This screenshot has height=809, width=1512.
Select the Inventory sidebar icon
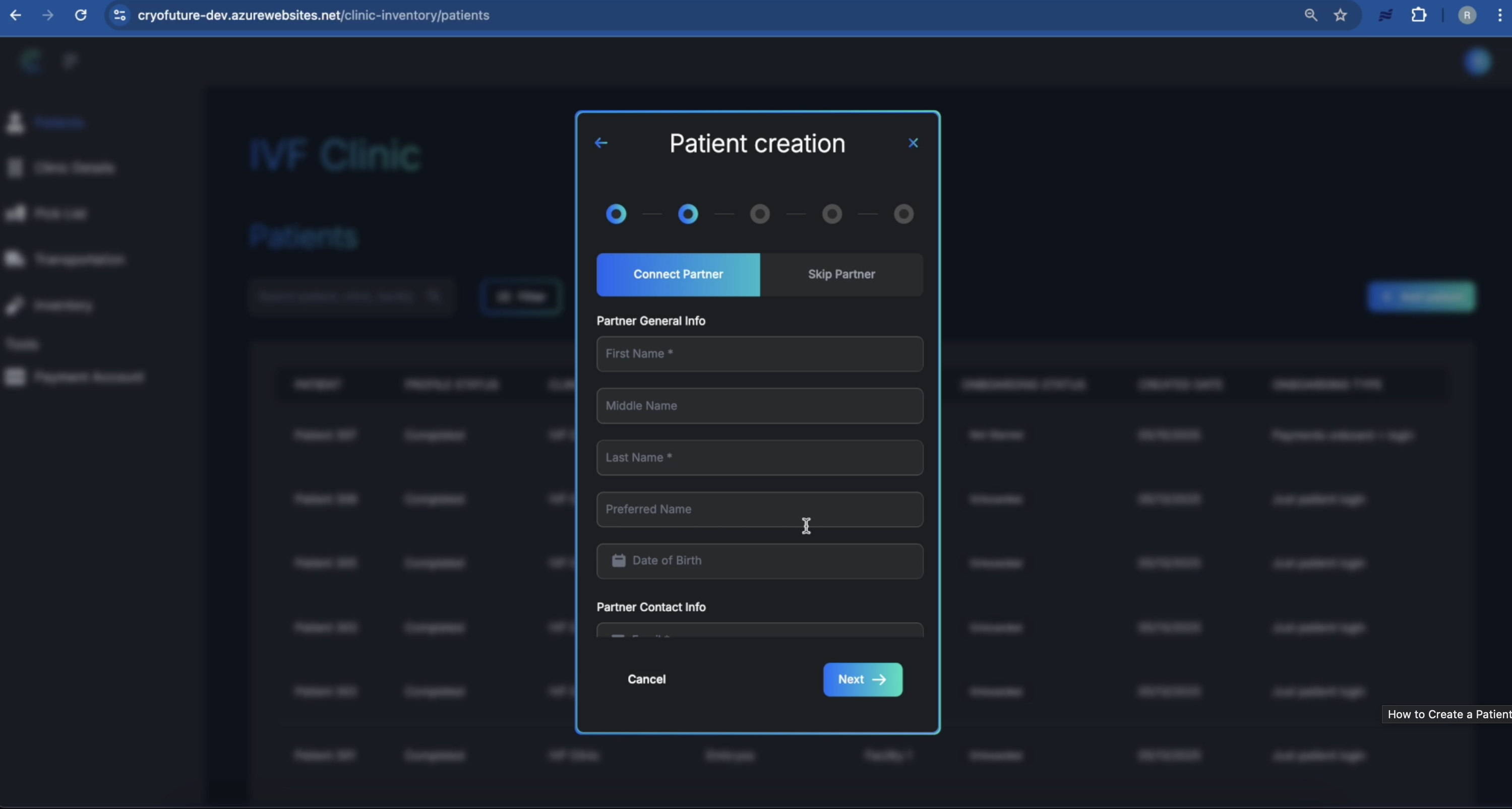pos(15,304)
